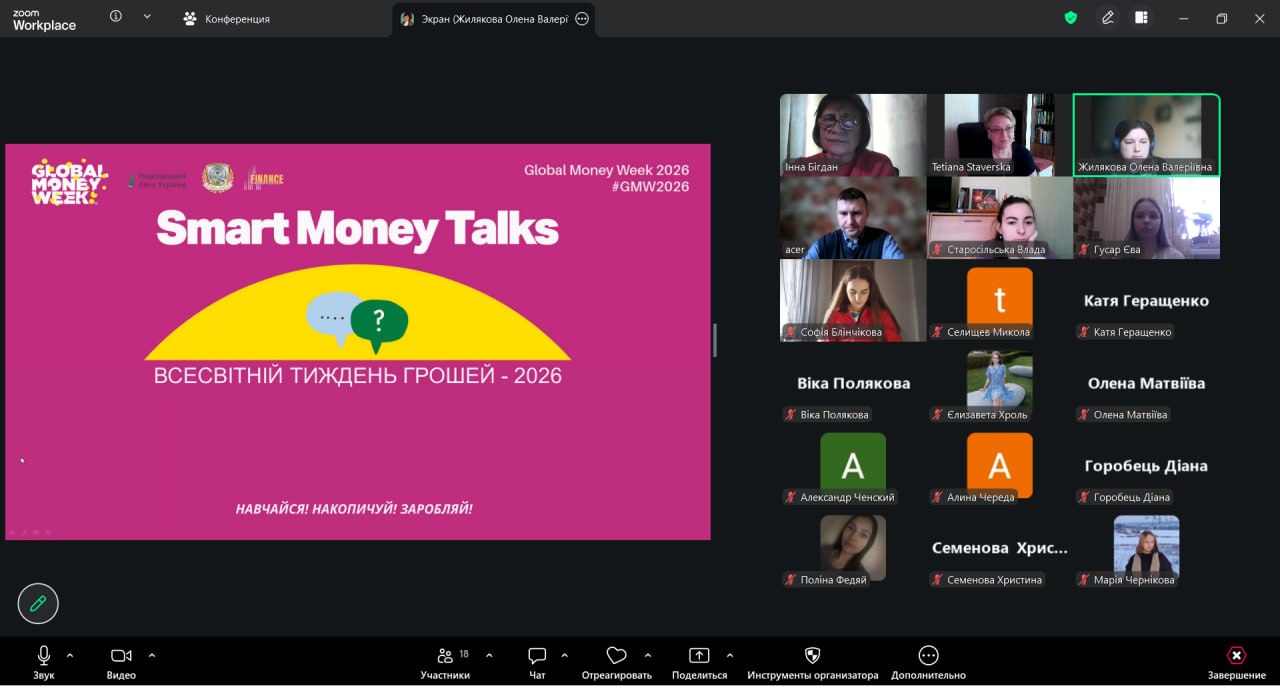
Task: Open the Чат panel
Action: [537, 662]
